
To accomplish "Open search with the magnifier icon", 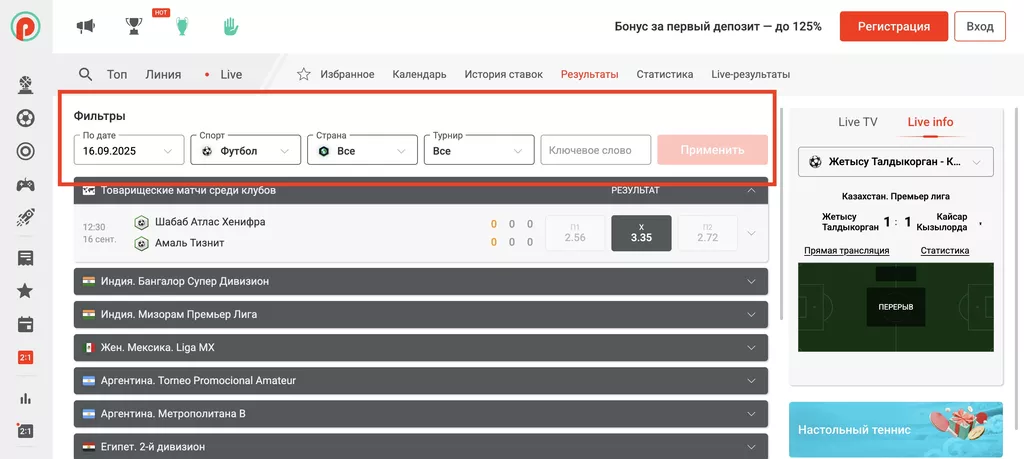I will (86, 74).
